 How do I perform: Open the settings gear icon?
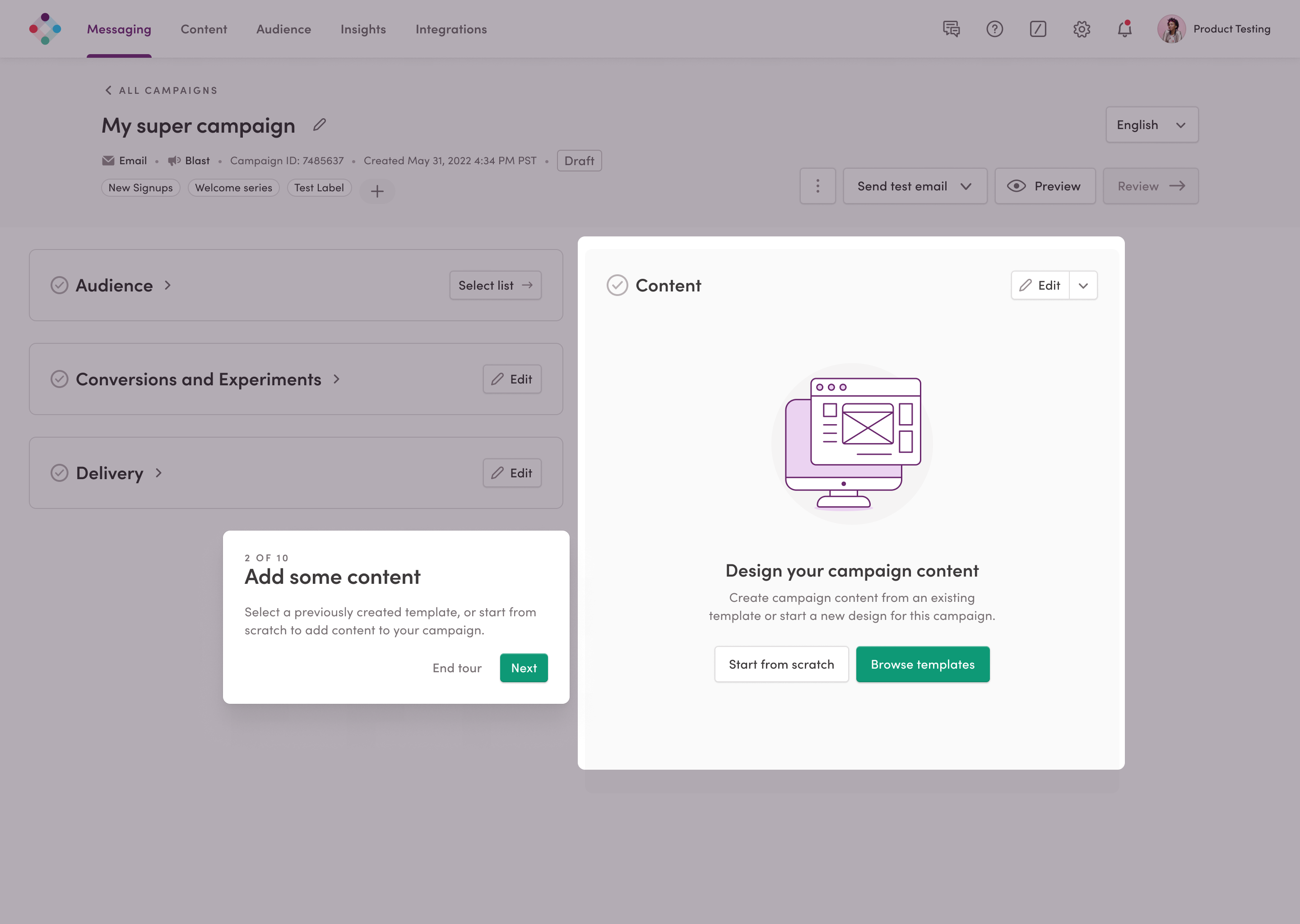click(1082, 29)
